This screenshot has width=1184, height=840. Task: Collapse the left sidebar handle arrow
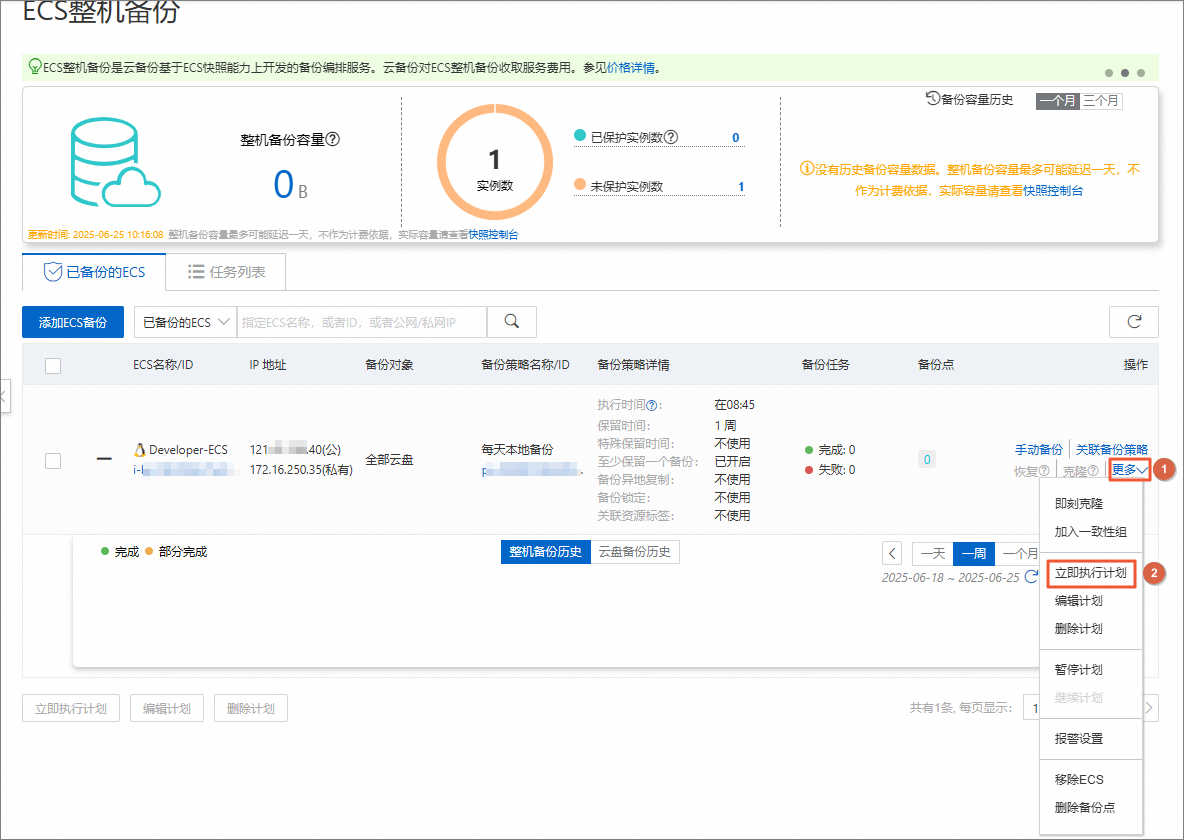(x=3, y=396)
